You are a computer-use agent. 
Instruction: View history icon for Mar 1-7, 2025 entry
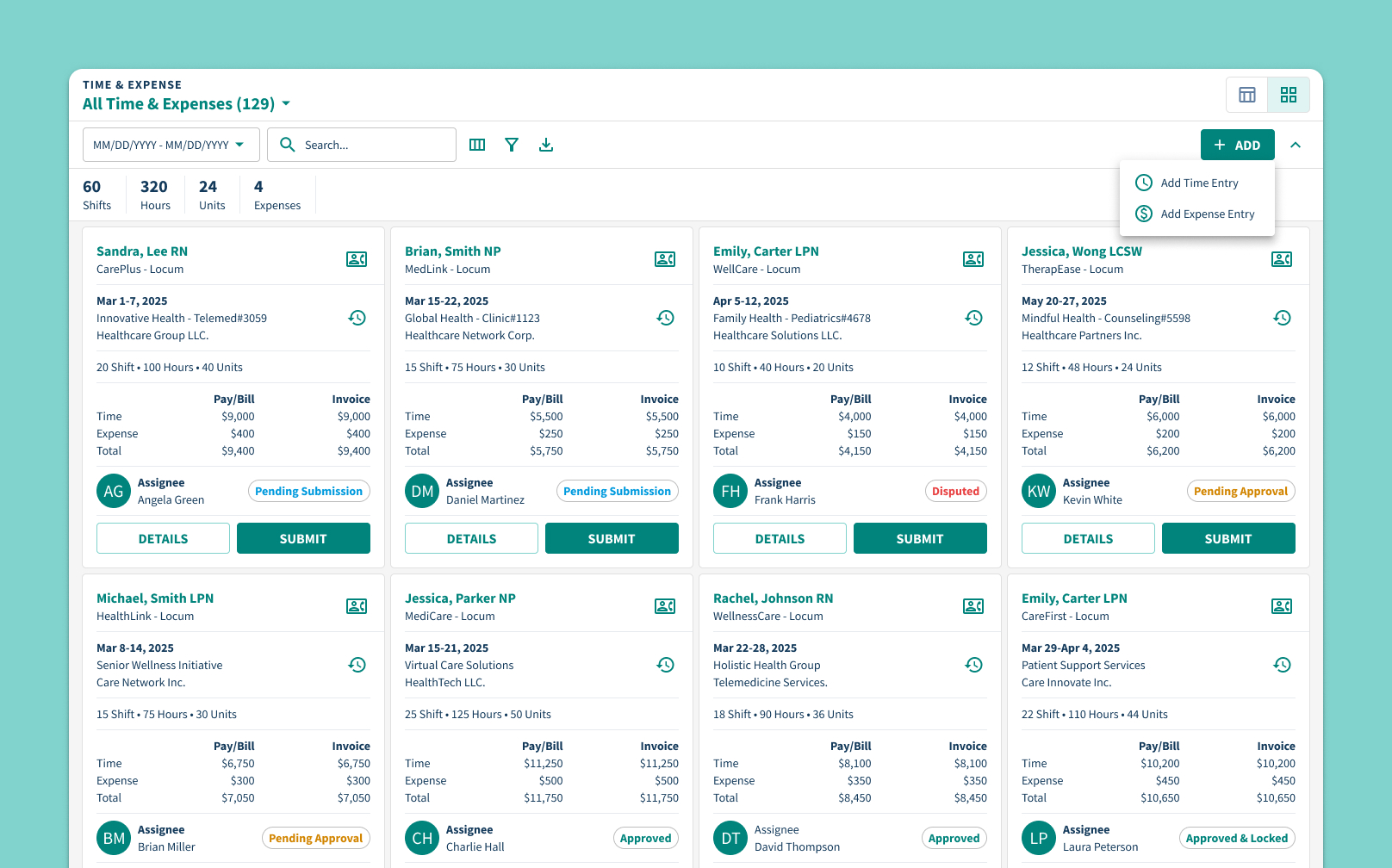(x=357, y=318)
